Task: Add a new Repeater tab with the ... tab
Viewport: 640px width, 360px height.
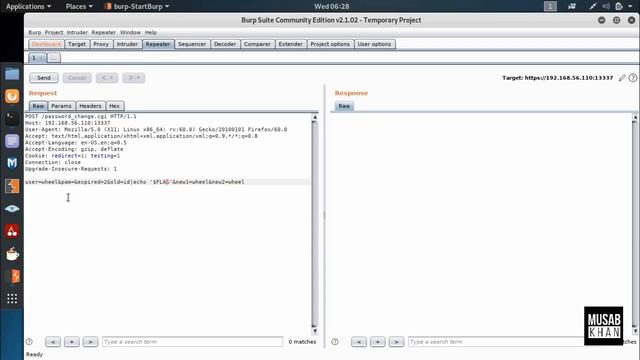Action: pyautogui.click(x=53, y=58)
